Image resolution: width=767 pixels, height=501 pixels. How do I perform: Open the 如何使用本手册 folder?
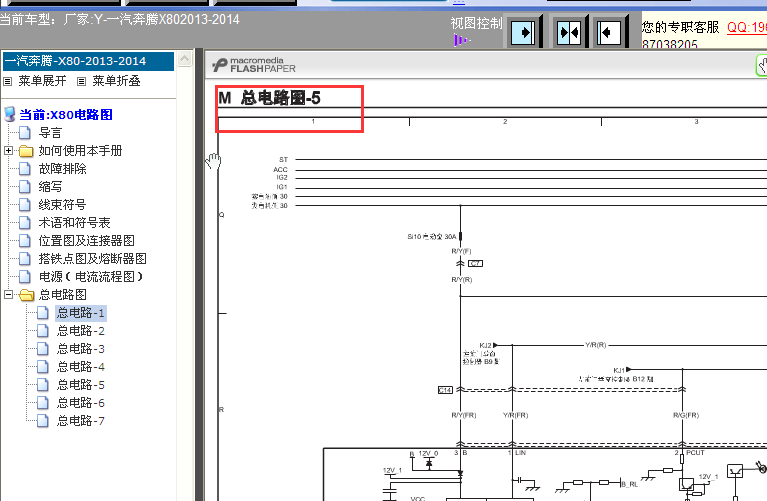81,151
